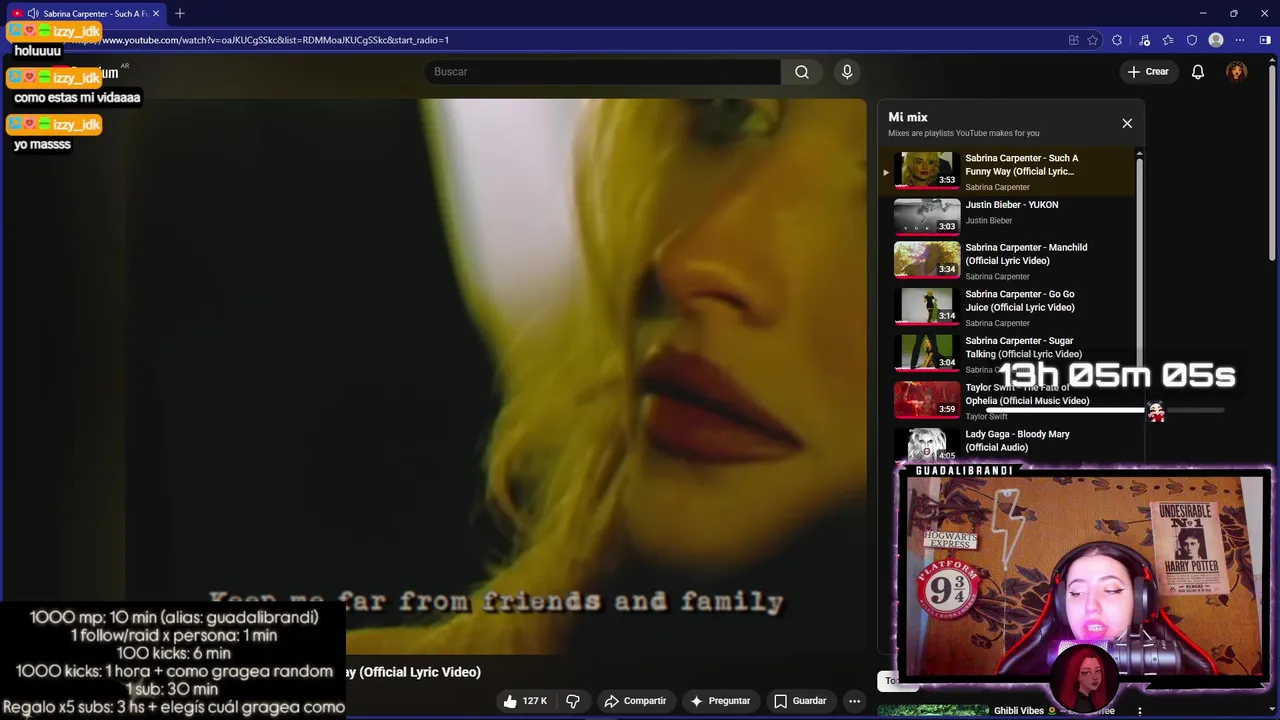Open a new browser tab
1280x720 pixels.
tap(180, 13)
